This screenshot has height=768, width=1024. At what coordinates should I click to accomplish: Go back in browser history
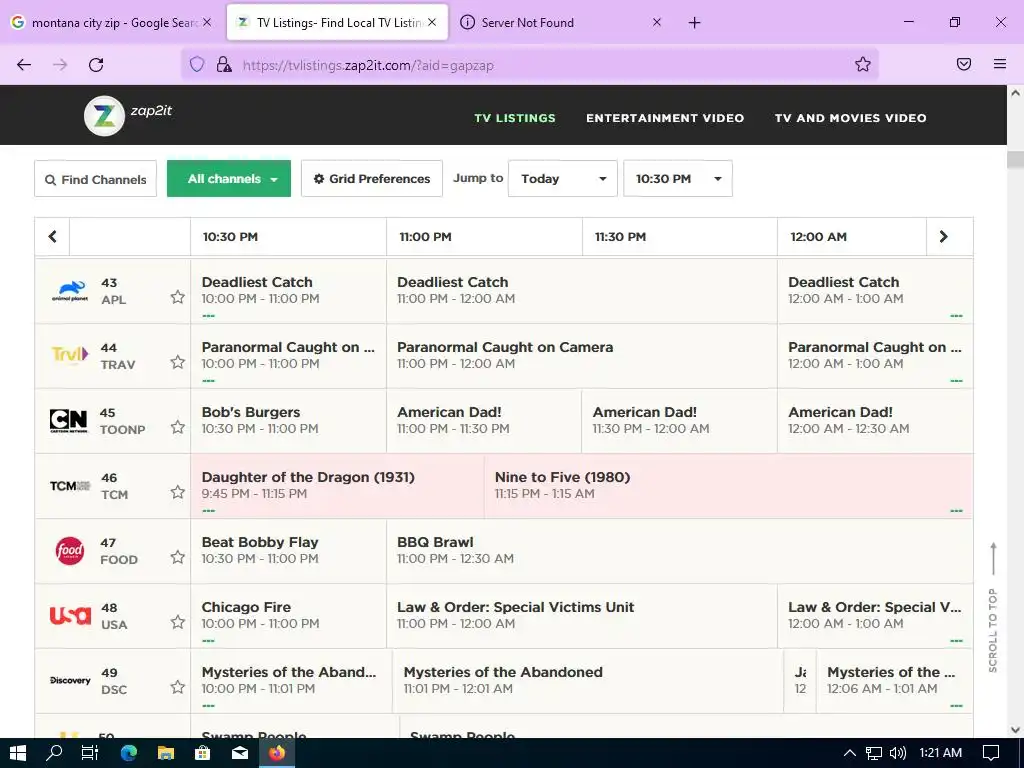24,64
